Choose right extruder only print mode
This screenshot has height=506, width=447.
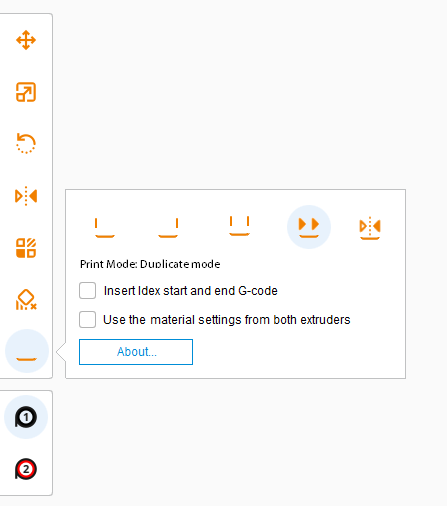point(168,227)
